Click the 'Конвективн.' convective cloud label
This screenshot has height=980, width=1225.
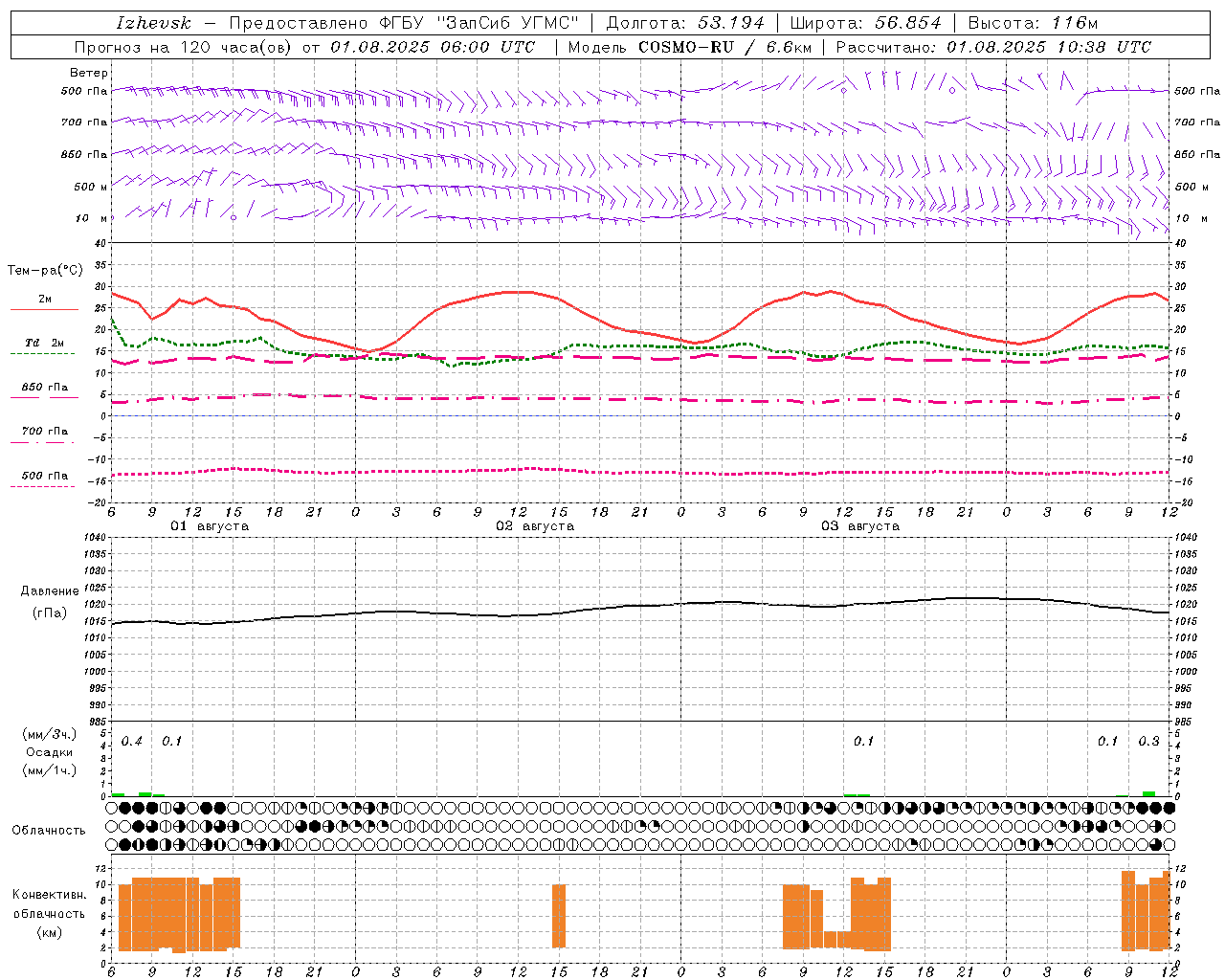click(x=50, y=895)
